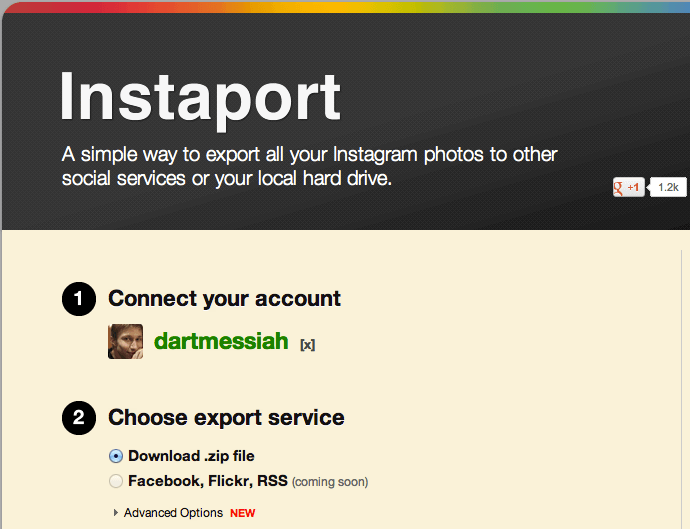Disconnect account using the [x] link

(308, 345)
